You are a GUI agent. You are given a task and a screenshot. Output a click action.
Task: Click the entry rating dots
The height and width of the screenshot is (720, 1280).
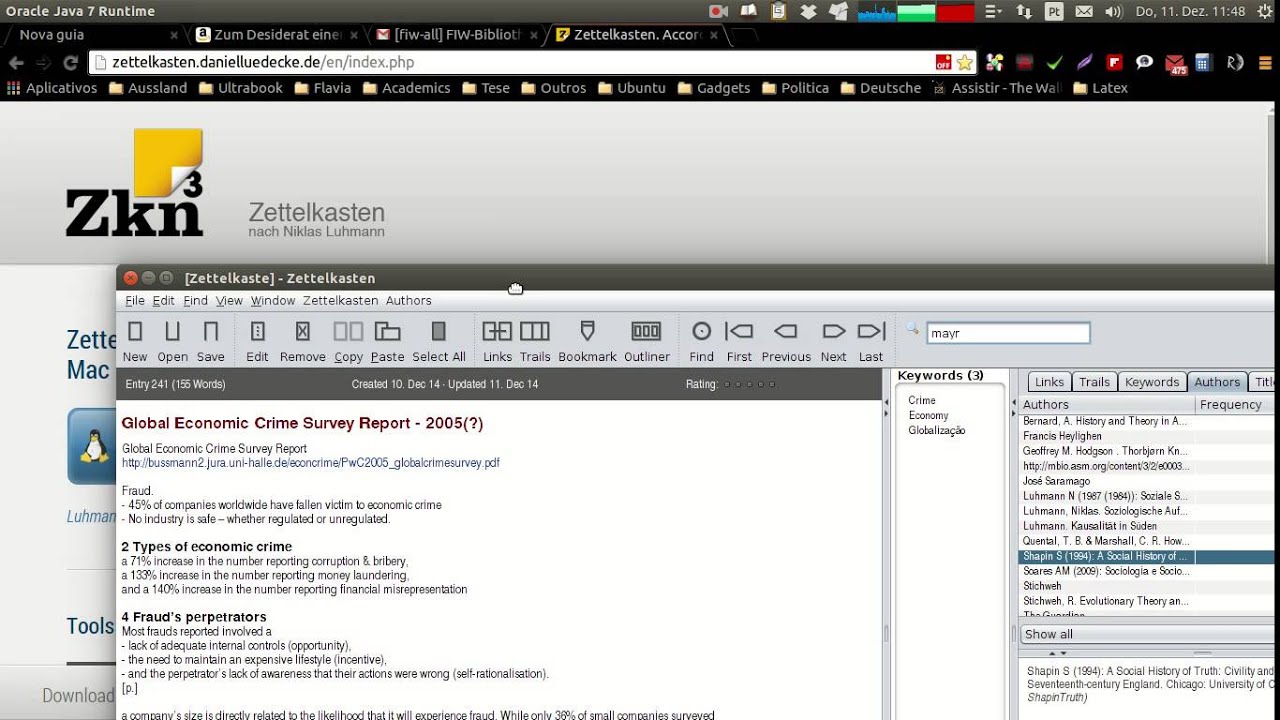coord(749,384)
